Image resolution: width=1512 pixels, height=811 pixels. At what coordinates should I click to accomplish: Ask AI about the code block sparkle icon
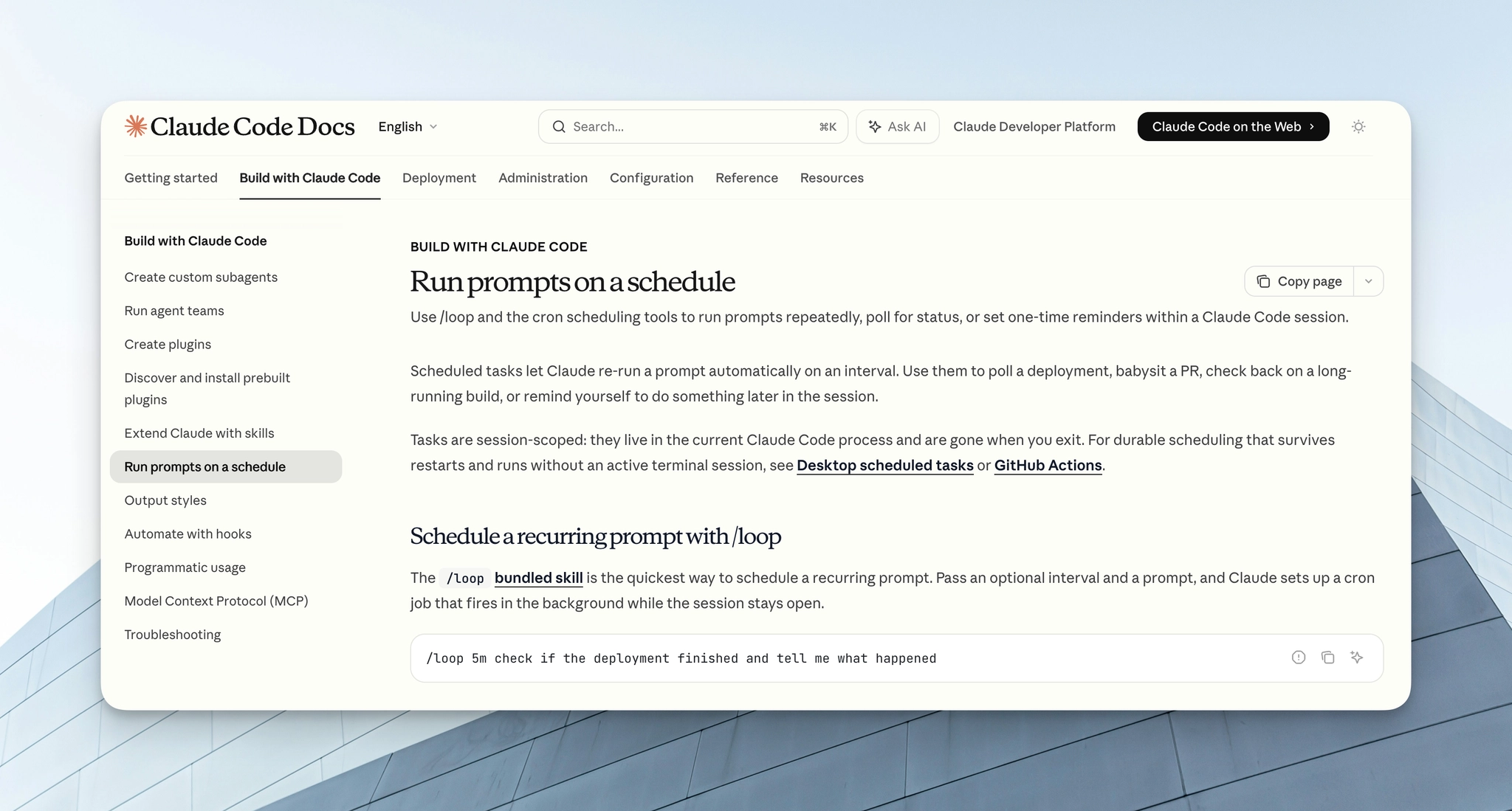pos(1357,658)
